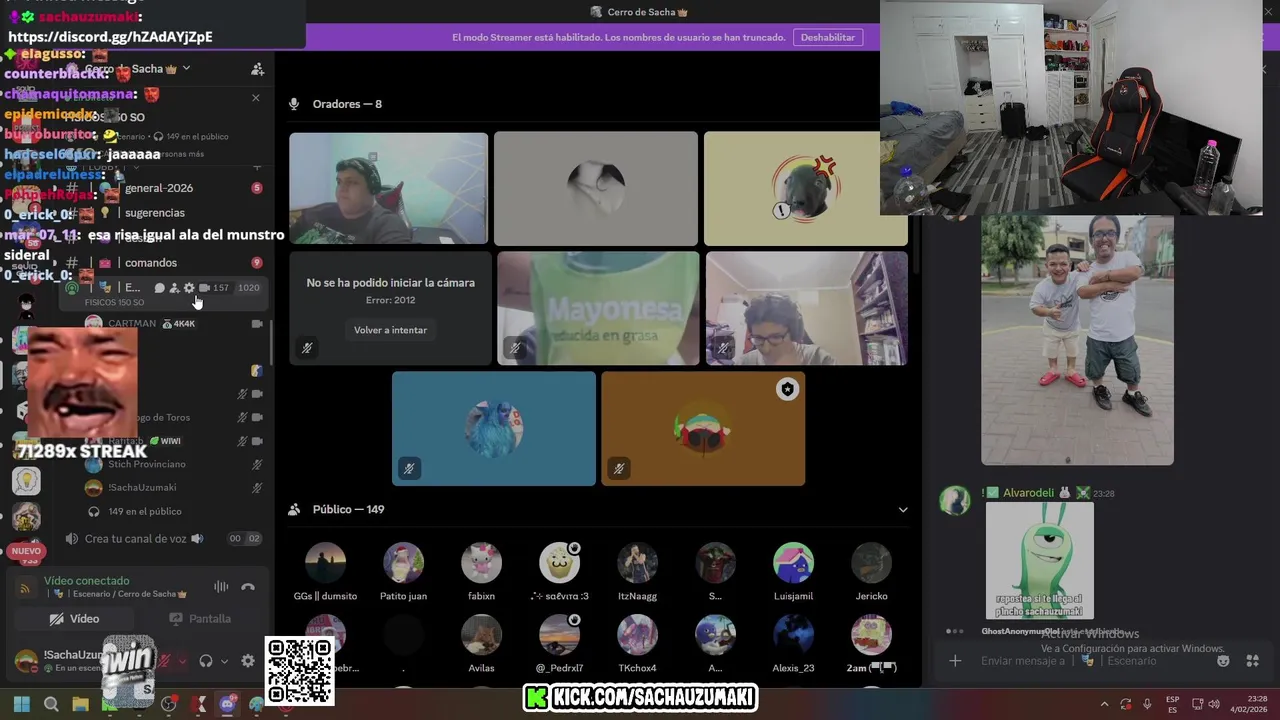The width and height of the screenshot is (1280, 720).
Task: Click the Pantalla screen share button
Action: tap(200, 619)
